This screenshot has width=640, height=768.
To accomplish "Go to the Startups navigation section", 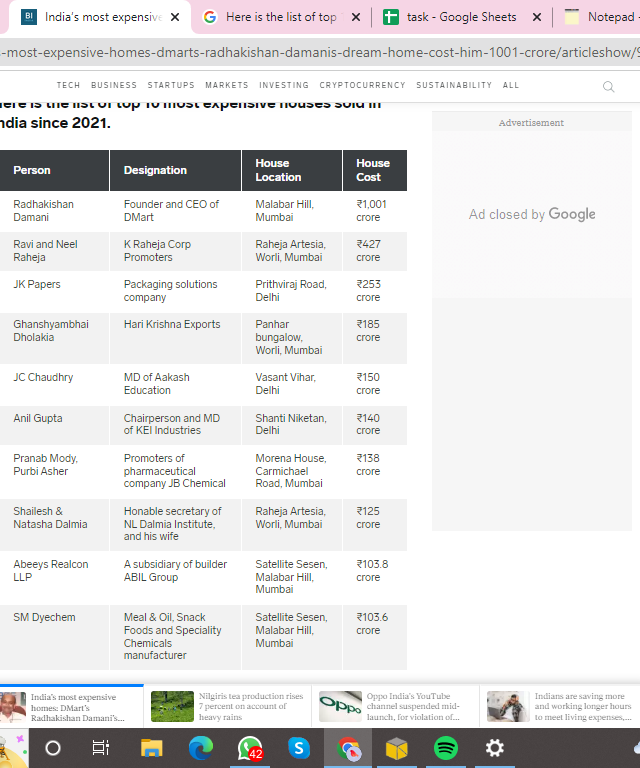I will 171,86.
